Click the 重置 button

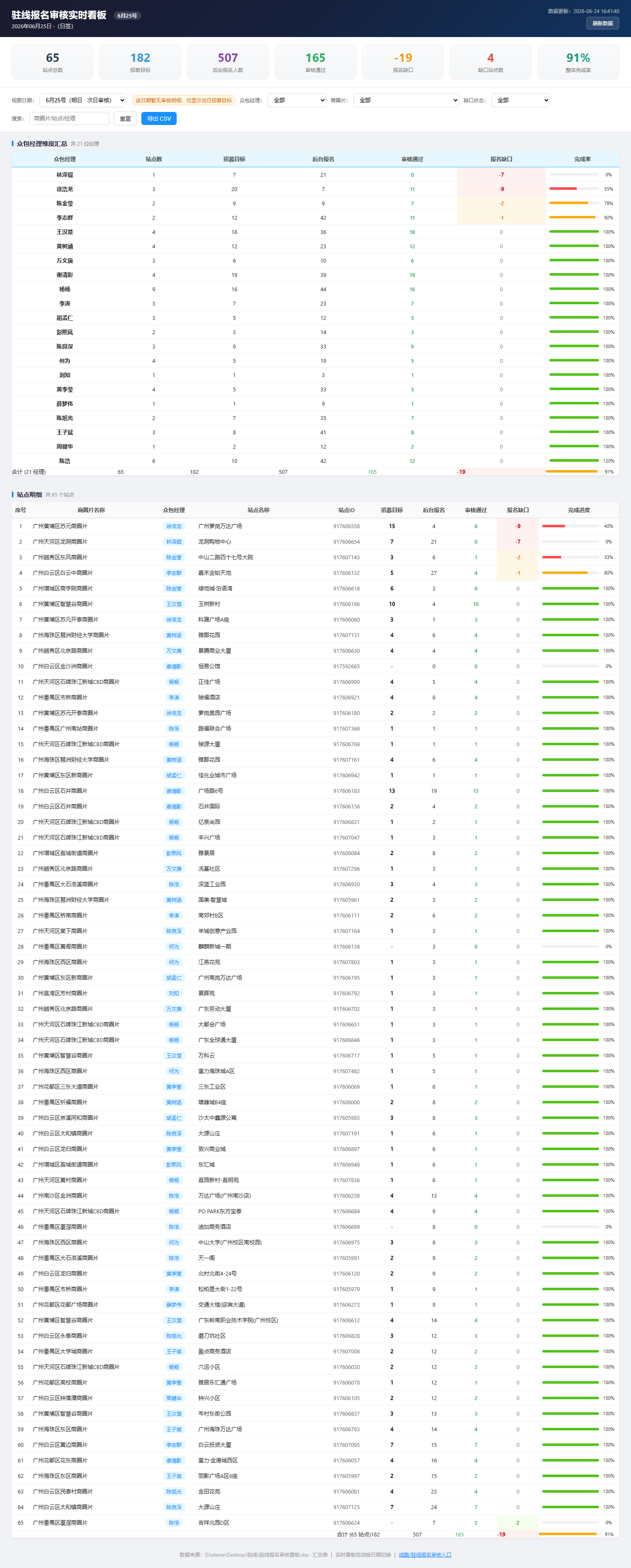[125, 119]
